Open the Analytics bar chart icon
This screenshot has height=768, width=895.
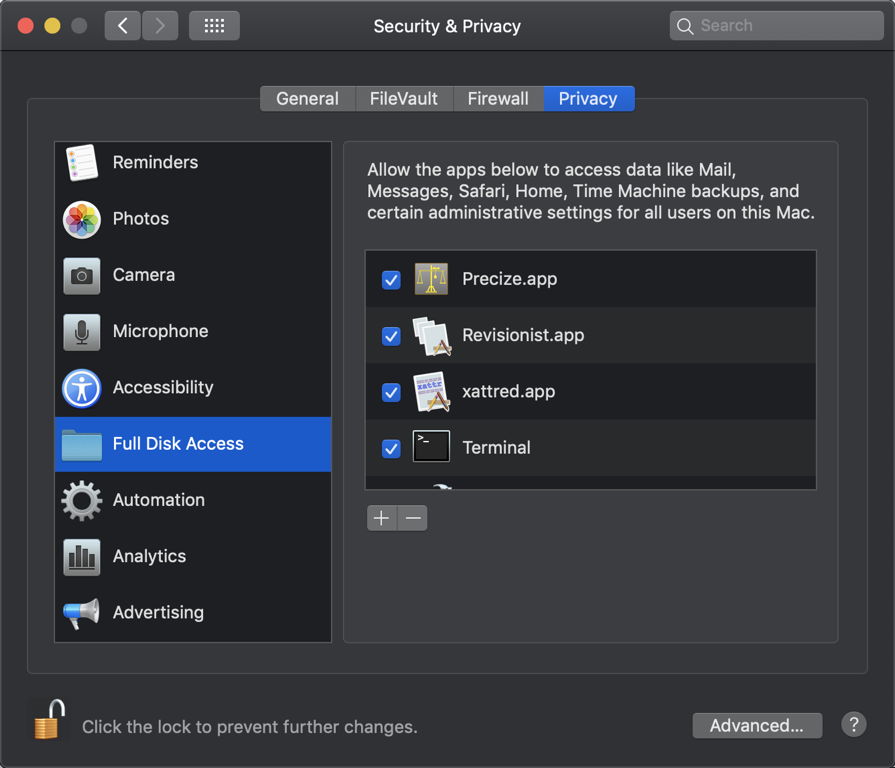click(x=82, y=557)
